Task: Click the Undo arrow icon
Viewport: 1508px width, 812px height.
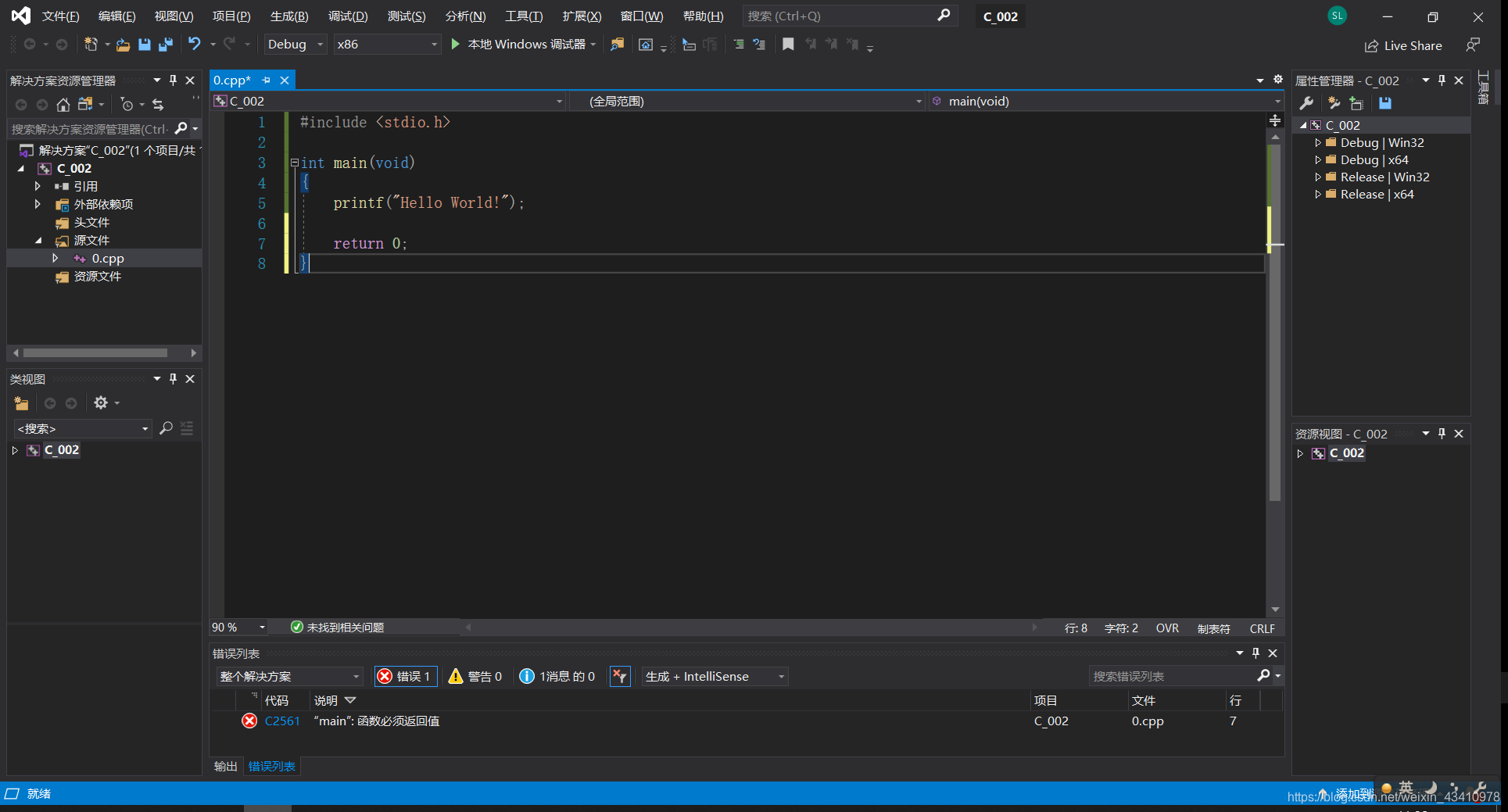Action: (x=195, y=44)
